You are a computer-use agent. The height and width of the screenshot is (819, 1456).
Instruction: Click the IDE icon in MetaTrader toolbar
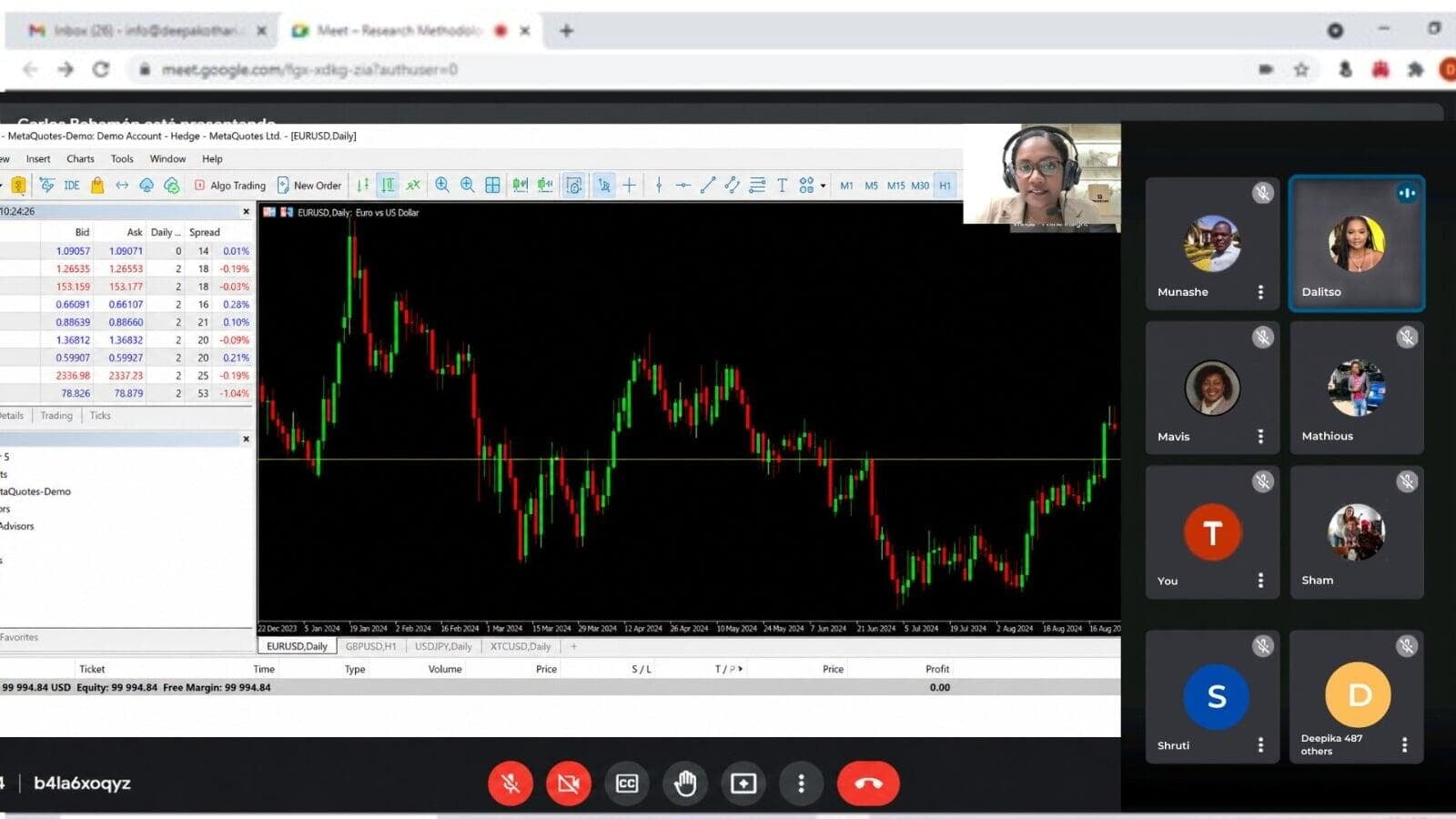(72, 185)
